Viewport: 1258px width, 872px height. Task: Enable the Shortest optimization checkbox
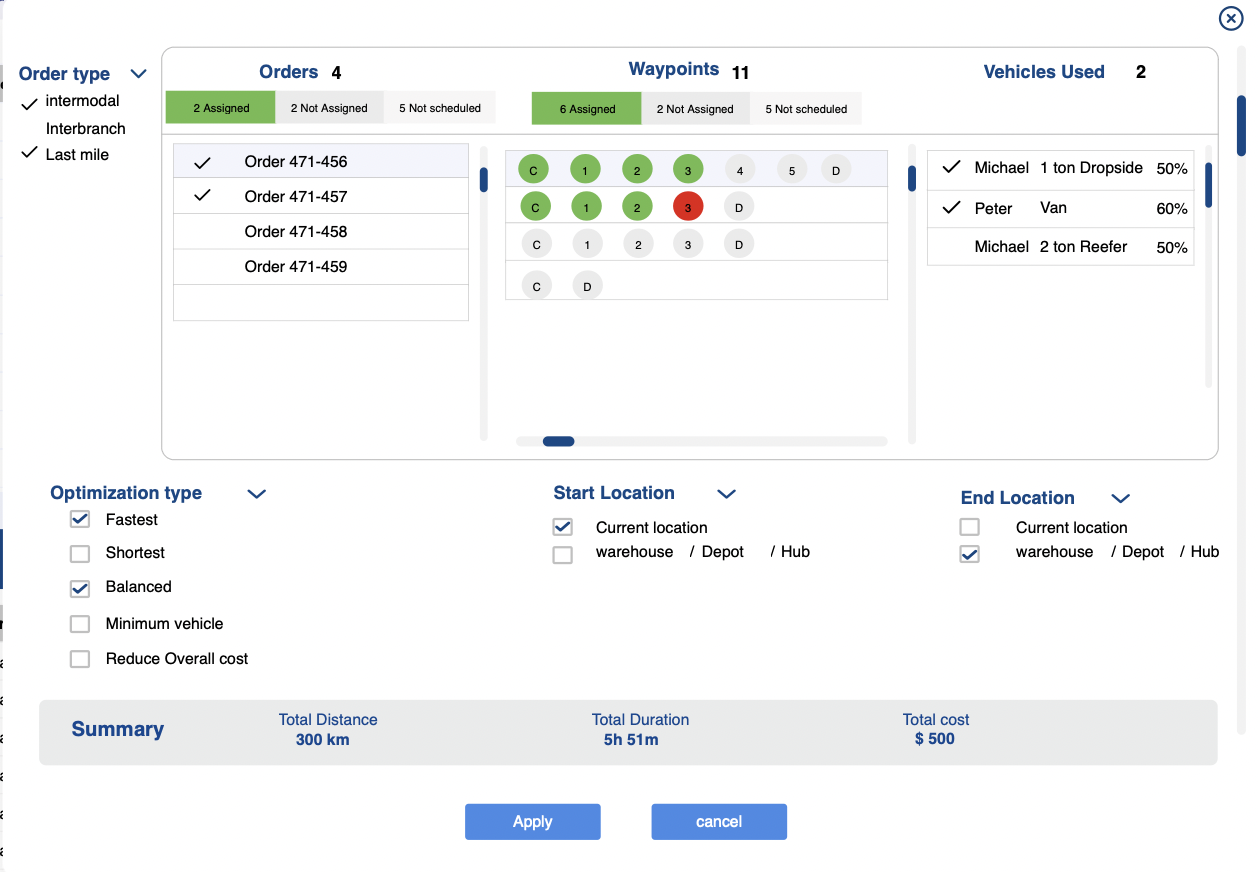80,554
